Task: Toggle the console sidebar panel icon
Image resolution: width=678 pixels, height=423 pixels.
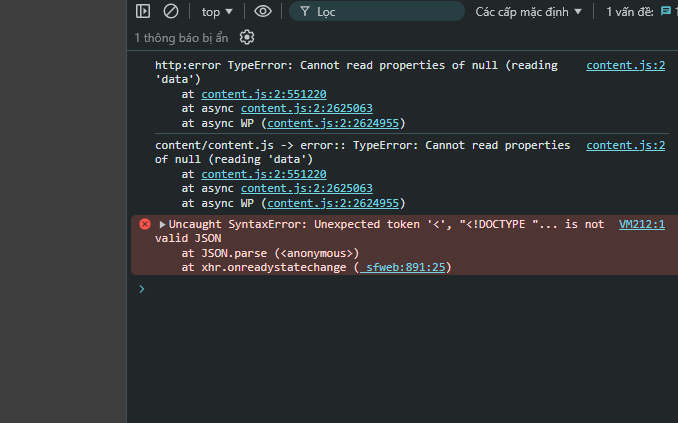Action: [143, 11]
